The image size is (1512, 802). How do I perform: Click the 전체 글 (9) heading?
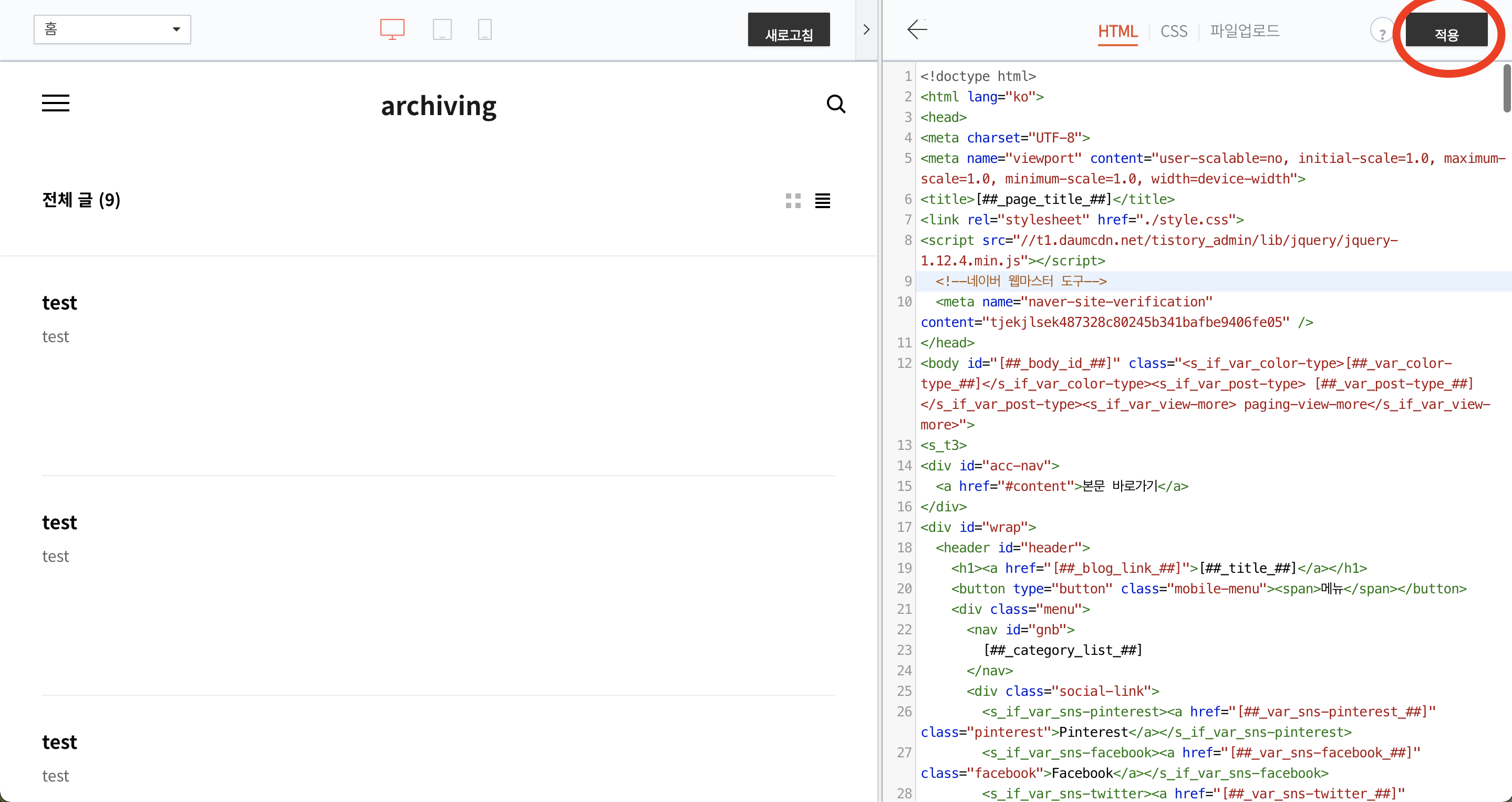(81, 200)
